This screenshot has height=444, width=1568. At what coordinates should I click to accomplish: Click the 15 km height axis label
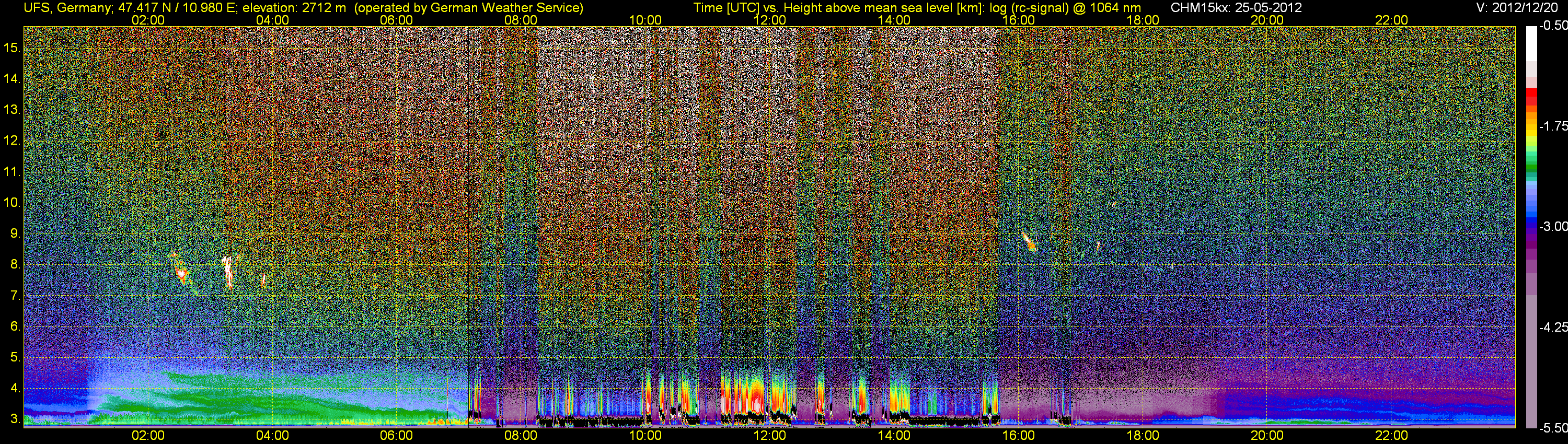[x=12, y=48]
